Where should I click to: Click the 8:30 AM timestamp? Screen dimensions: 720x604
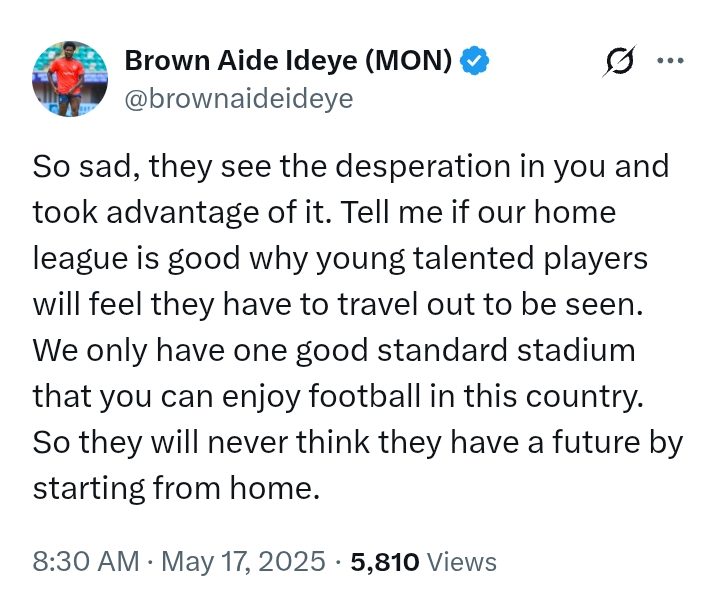pos(86,561)
